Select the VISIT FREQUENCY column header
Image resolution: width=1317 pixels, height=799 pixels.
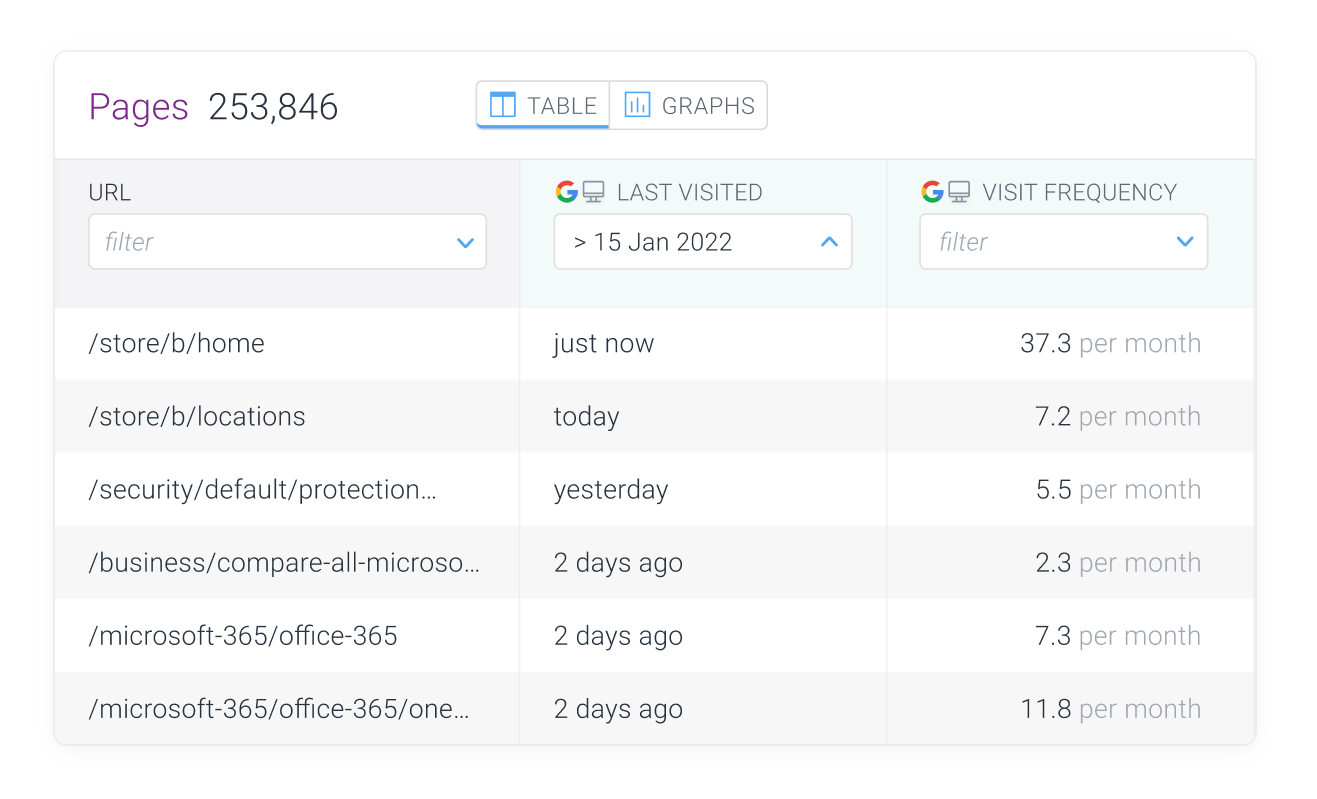[1079, 192]
